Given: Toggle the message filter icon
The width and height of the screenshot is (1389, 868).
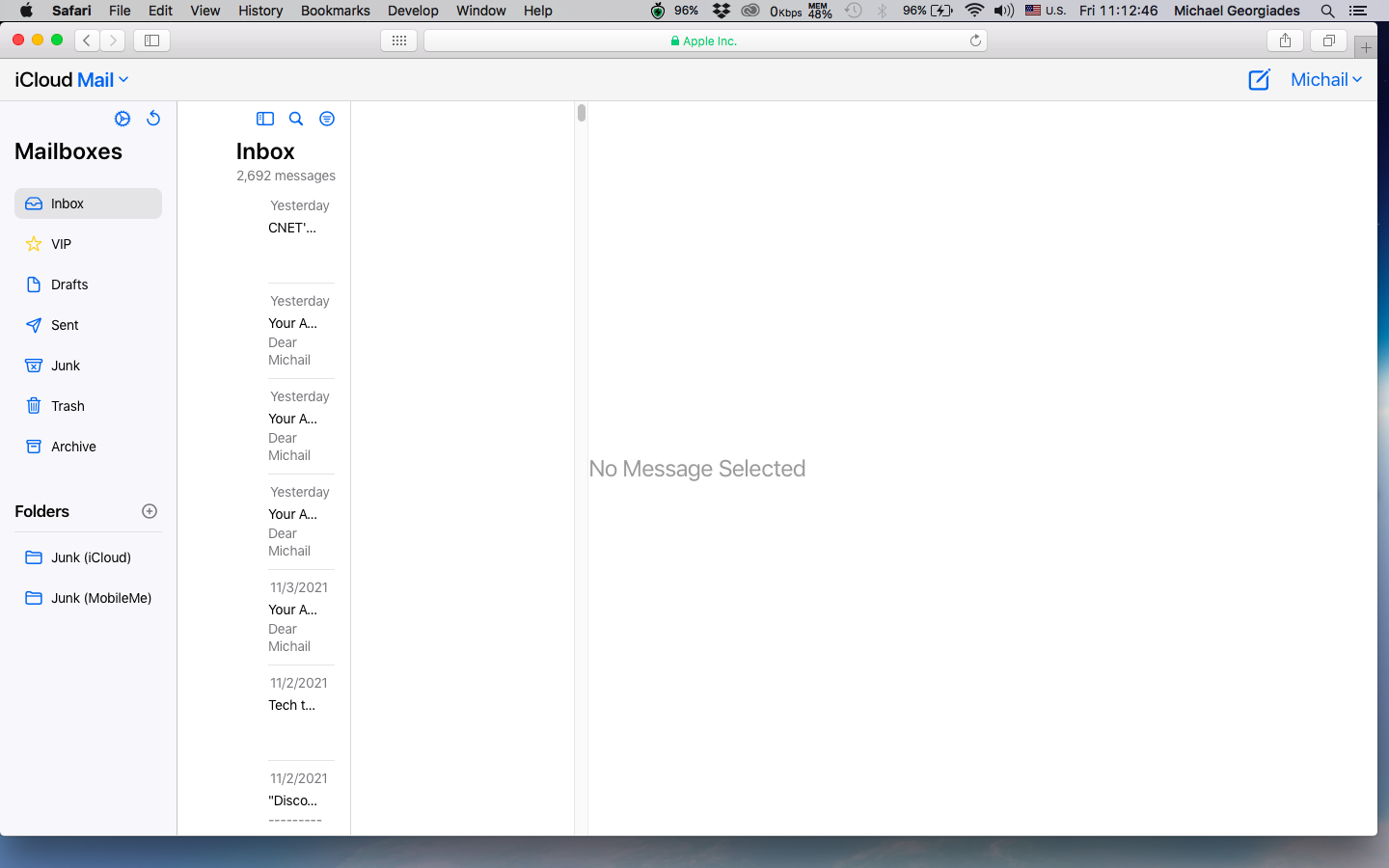Looking at the screenshot, I should click(x=327, y=119).
